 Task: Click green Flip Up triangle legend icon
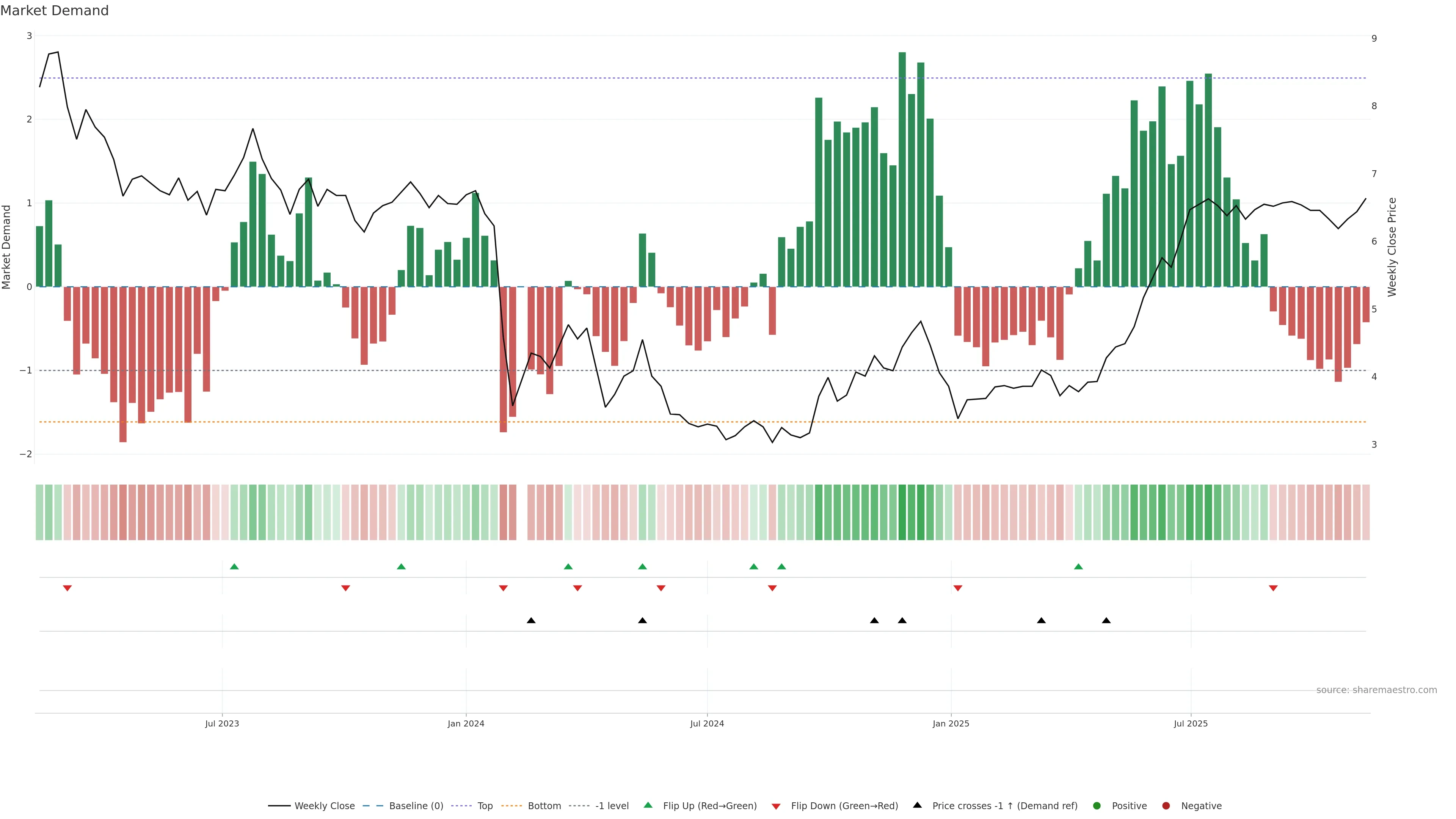pyautogui.click(x=648, y=805)
